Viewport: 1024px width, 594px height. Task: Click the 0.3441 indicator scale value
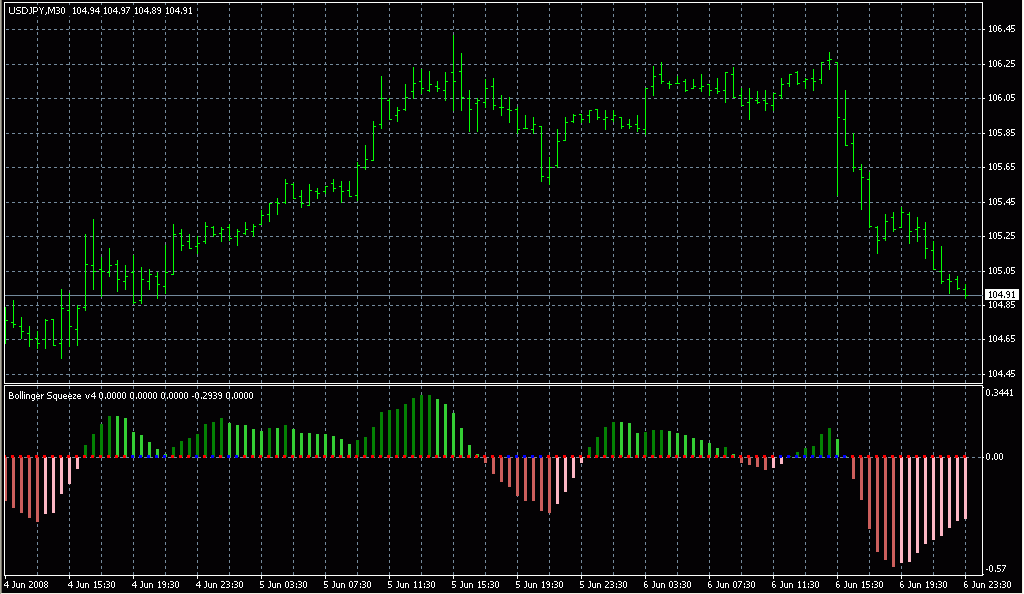1002,393
